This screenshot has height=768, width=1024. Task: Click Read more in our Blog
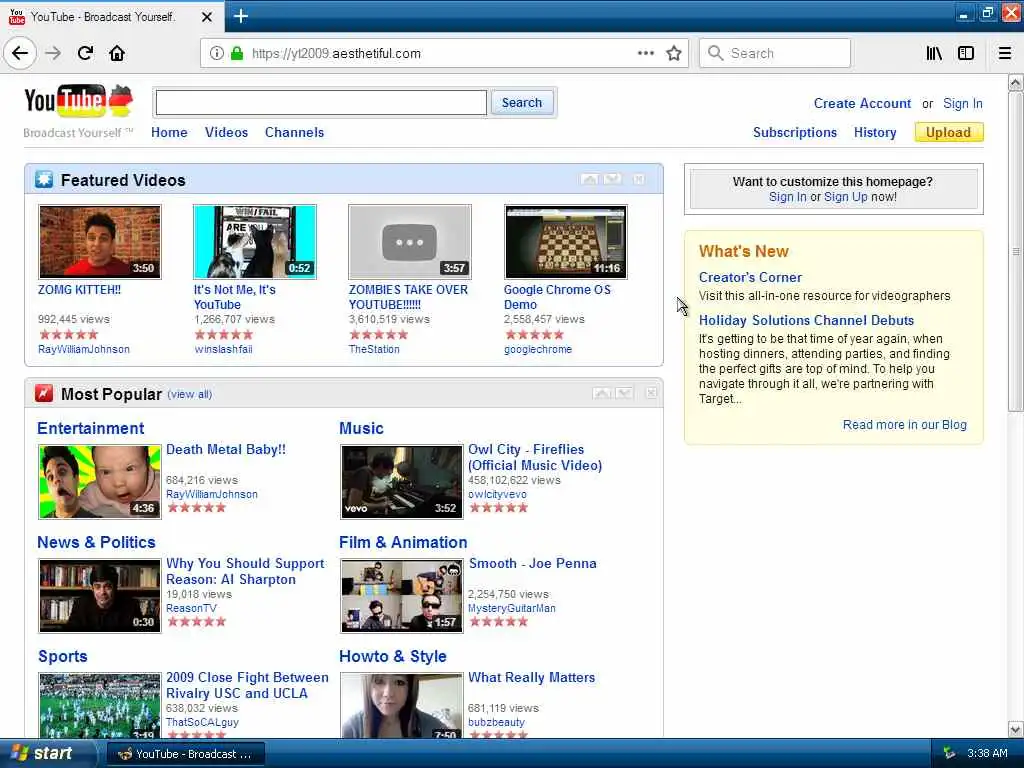(904, 424)
